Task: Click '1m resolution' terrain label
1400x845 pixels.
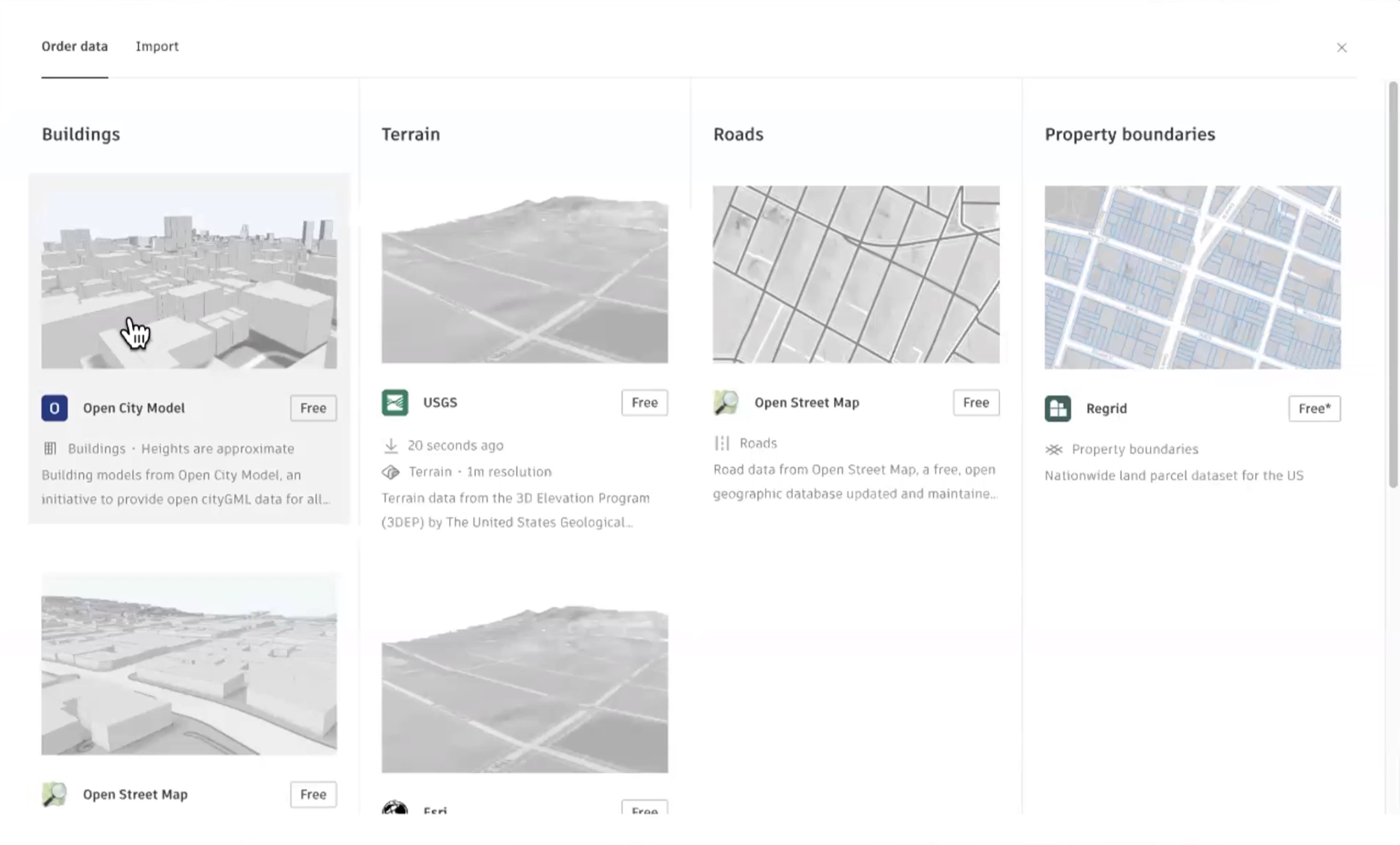Action: (x=509, y=472)
